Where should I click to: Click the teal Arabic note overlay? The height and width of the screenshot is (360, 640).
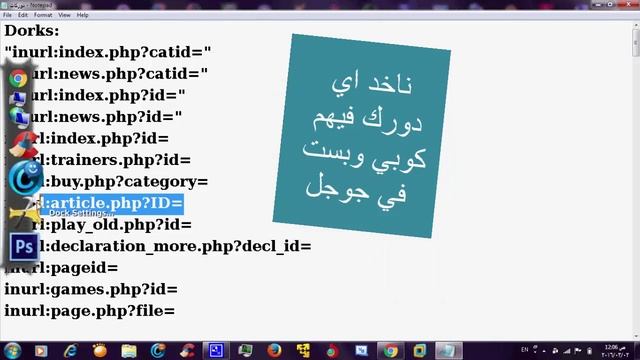click(362, 136)
